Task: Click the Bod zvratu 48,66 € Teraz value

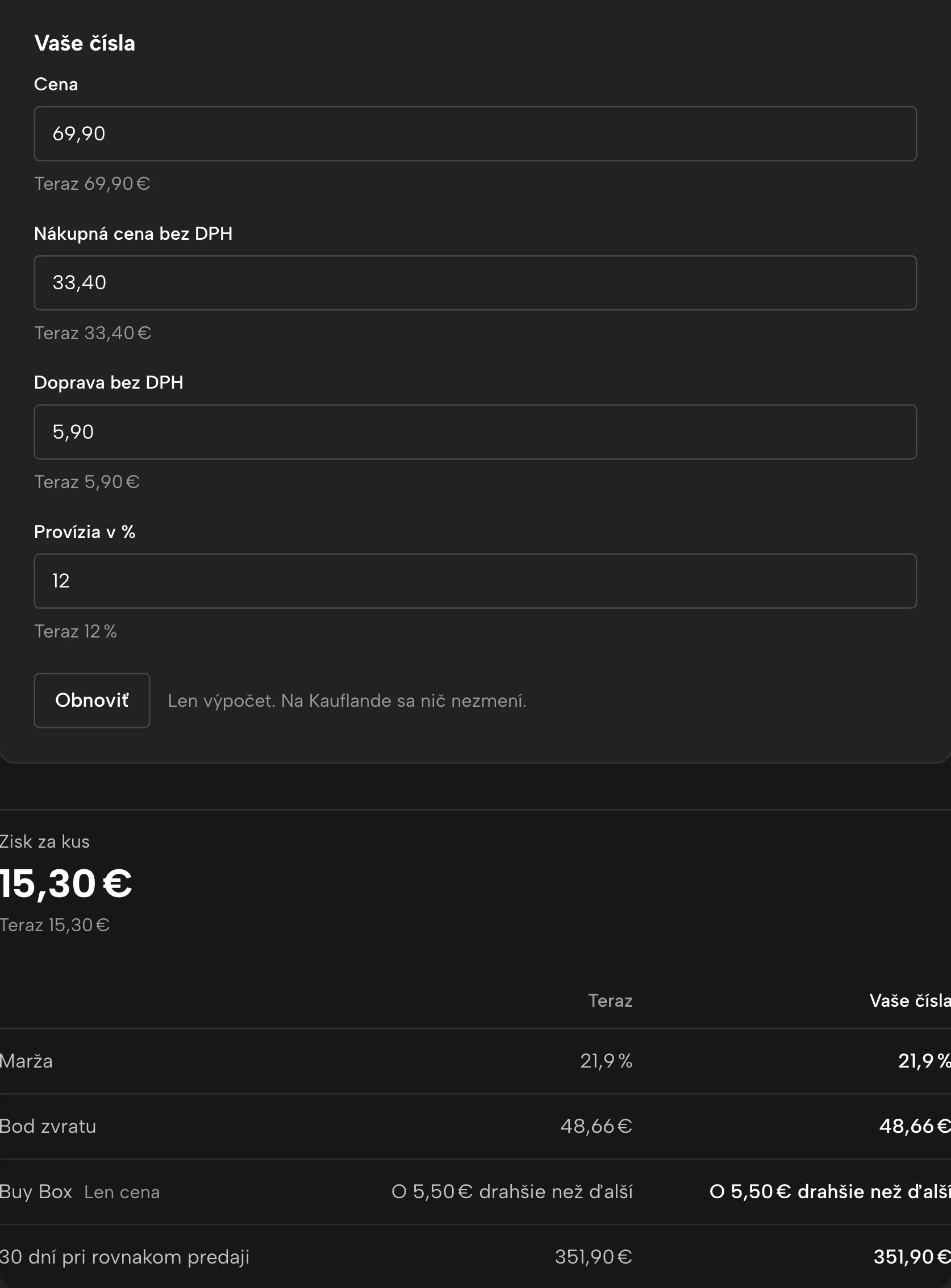Action: (x=597, y=1126)
